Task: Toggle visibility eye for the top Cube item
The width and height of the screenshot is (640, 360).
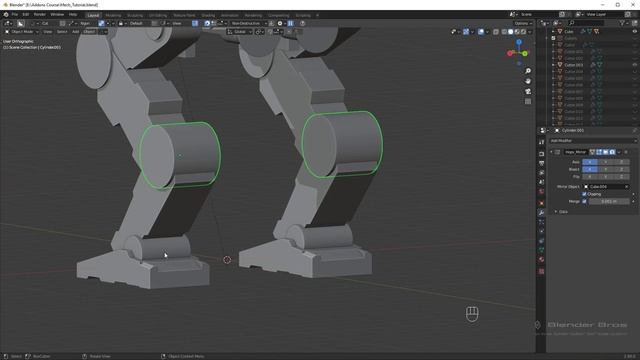Action: click(634, 31)
